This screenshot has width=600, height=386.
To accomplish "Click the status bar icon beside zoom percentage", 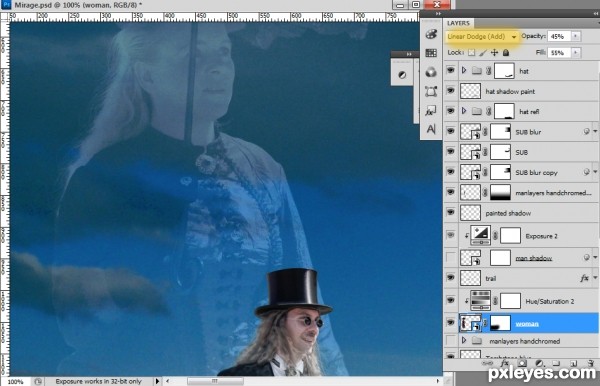I will click(38, 381).
